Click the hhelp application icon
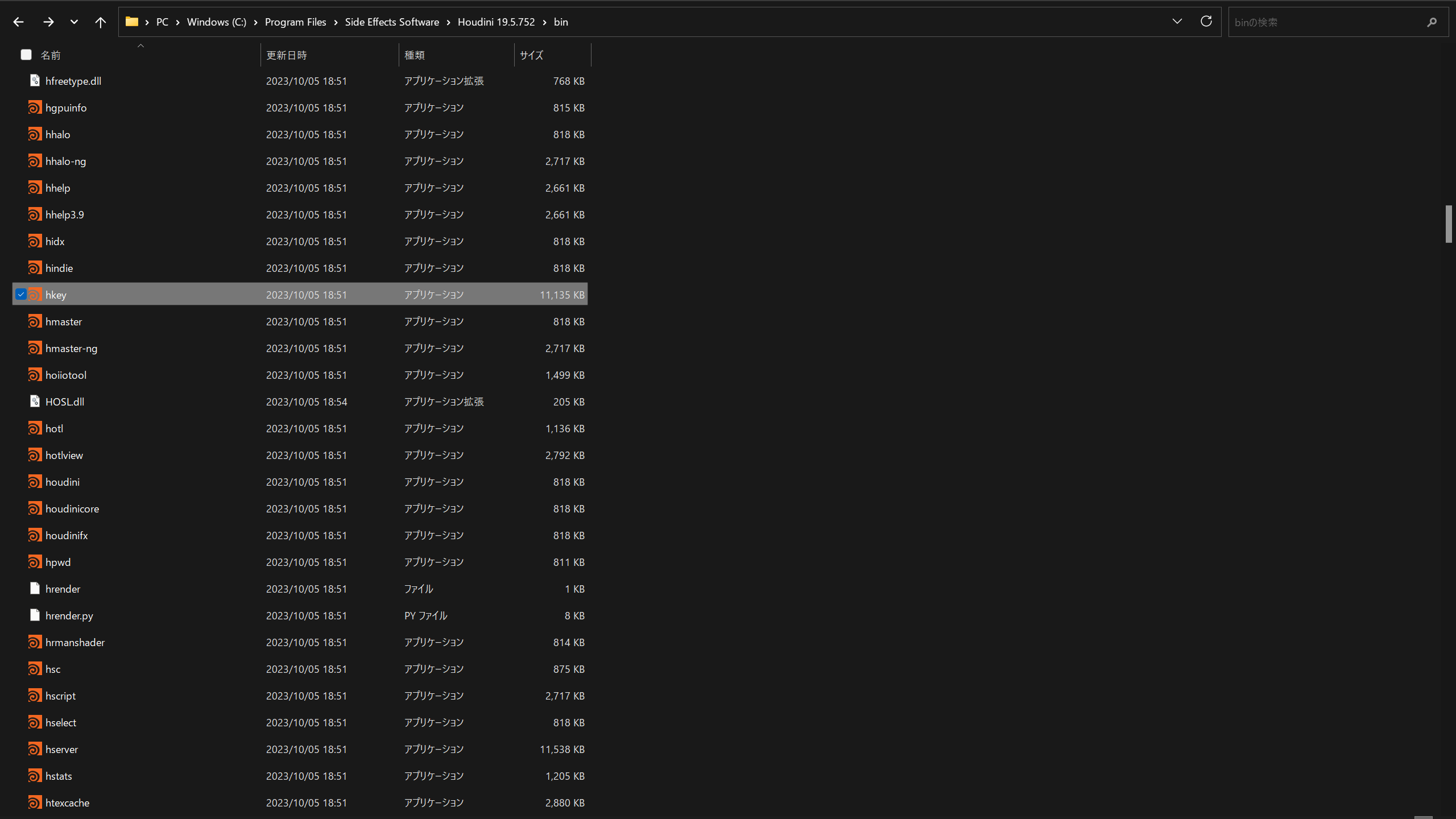 [35, 188]
